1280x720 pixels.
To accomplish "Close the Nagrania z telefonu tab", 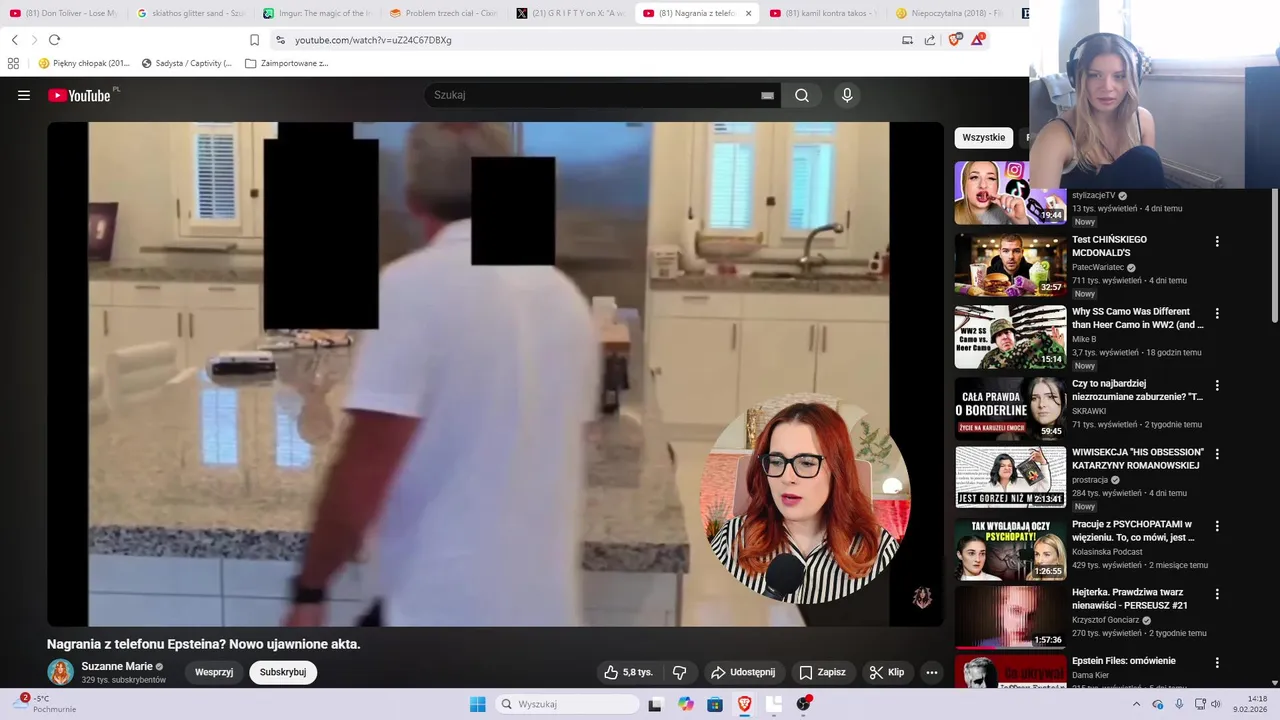I will point(748,13).
